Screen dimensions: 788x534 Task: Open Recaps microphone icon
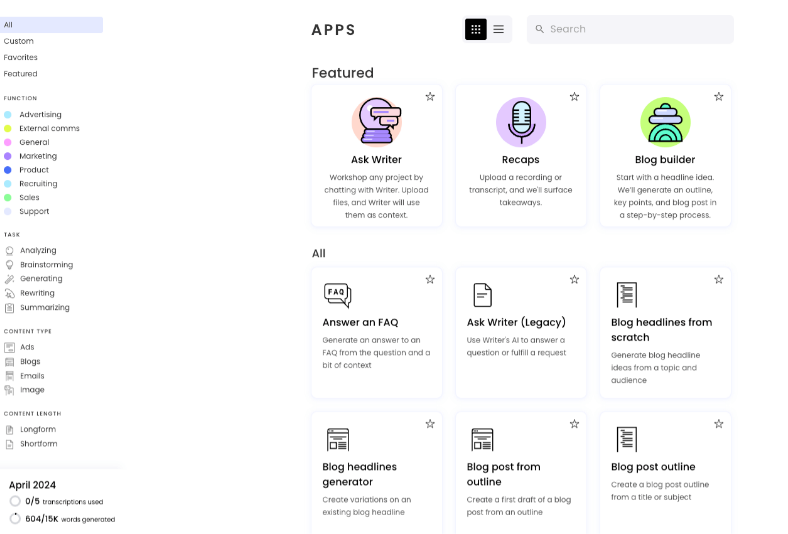tap(521, 122)
